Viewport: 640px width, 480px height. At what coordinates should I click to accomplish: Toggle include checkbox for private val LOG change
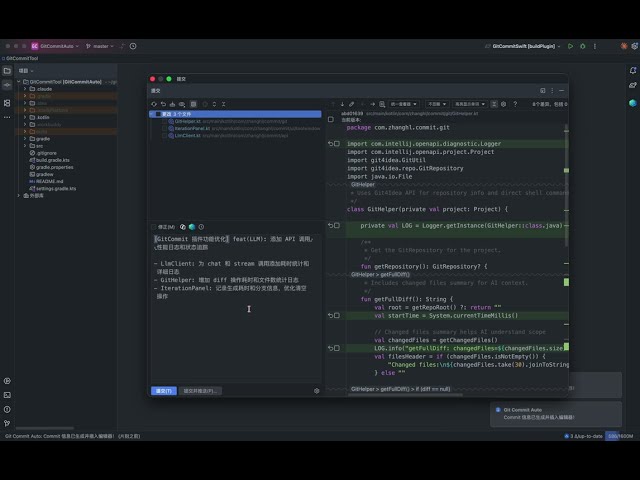coord(337,225)
